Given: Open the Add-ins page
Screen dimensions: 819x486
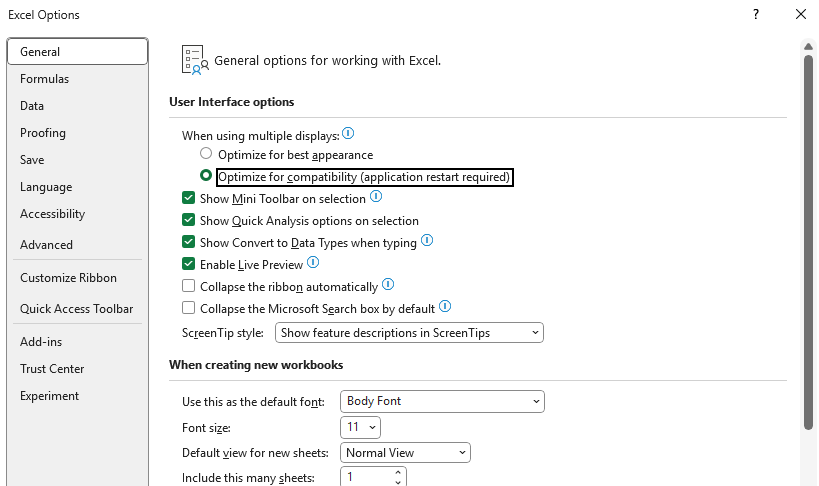Looking at the screenshot, I should pos(77,342).
